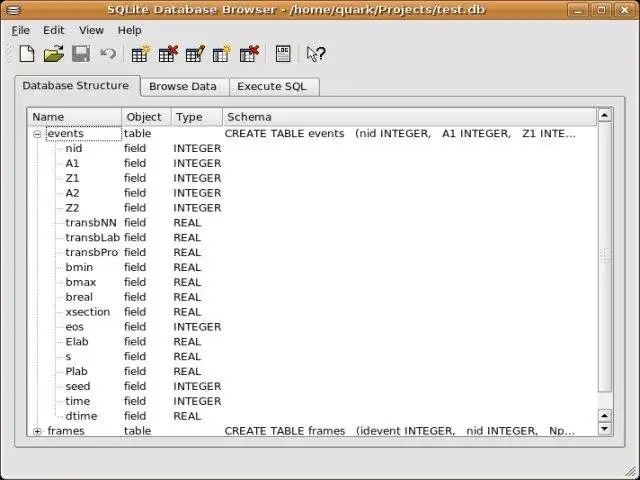Select the bmin field row
Image resolution: width=640 pixels, height=480 pixels.
[x=312, y=267]
